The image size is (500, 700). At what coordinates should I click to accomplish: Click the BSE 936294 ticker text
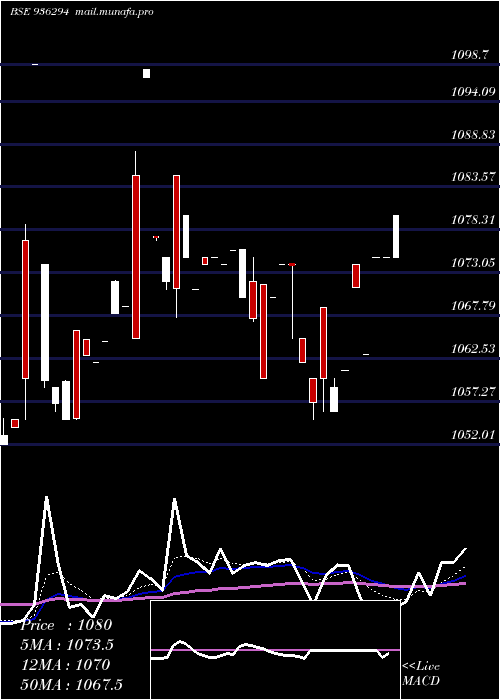39,12
